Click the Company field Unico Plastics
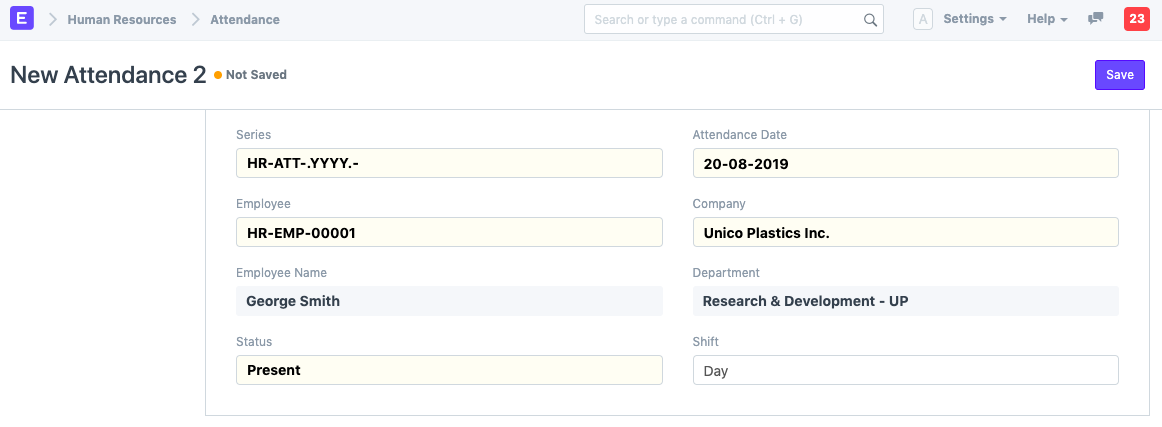Image resolution: width=1162 pixels, height=427 pixels. coord(905,232)
